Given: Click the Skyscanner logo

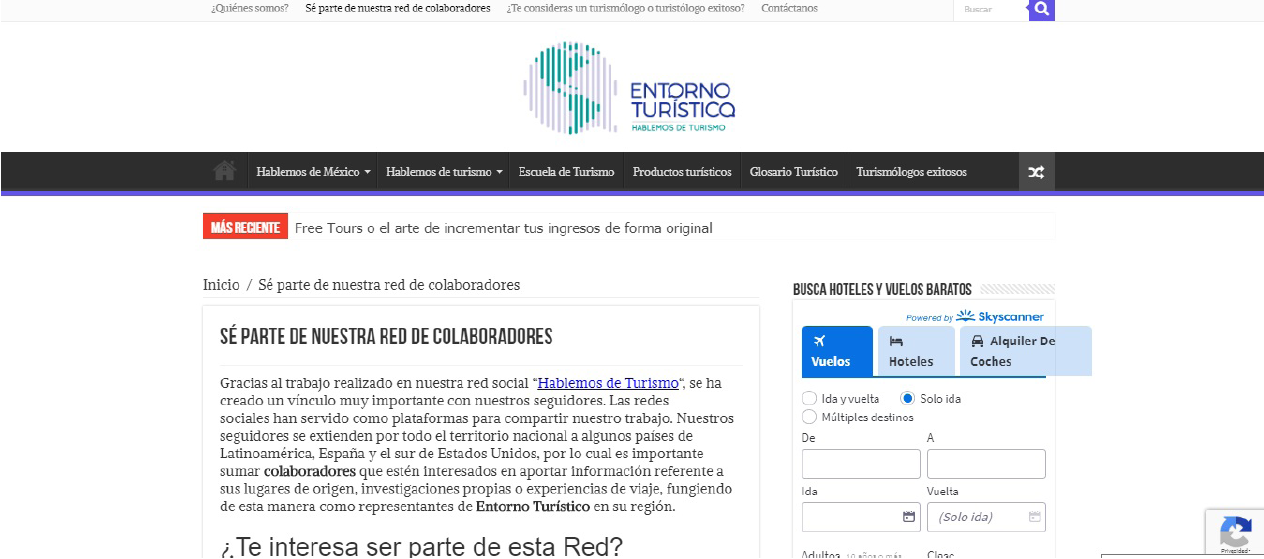Looking at the screenshot, I should click(999, 317).
